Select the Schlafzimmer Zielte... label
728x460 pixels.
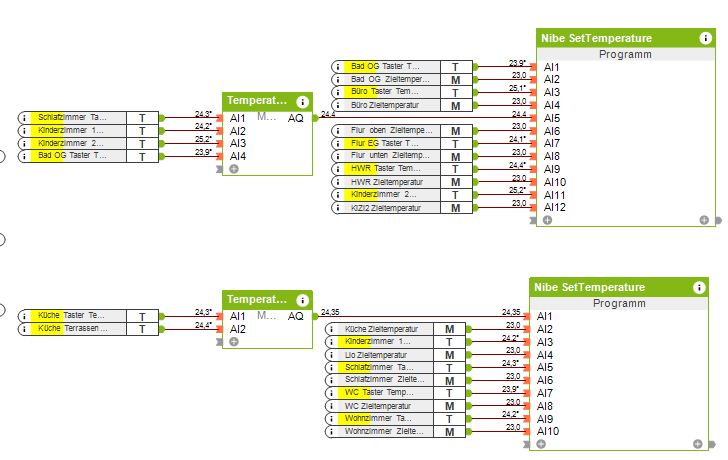tap(385, 380)
